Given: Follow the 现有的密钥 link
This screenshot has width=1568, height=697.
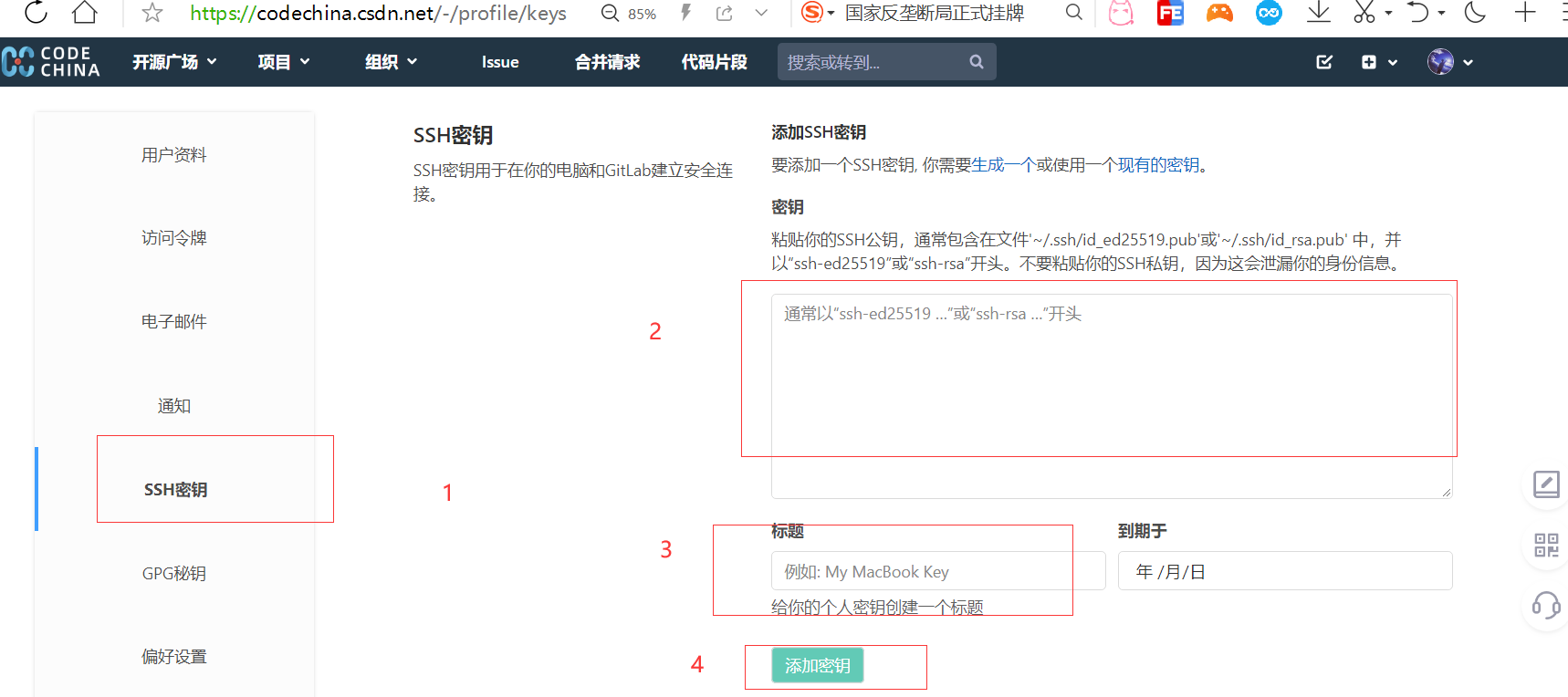Looking at the screenshot, I should click(1158, 165).
